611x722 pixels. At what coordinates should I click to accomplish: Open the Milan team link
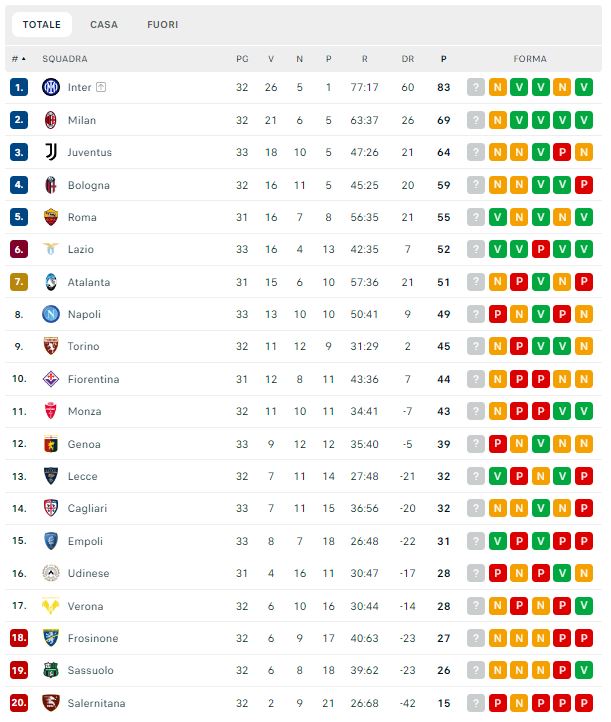[x=82, y=120]
